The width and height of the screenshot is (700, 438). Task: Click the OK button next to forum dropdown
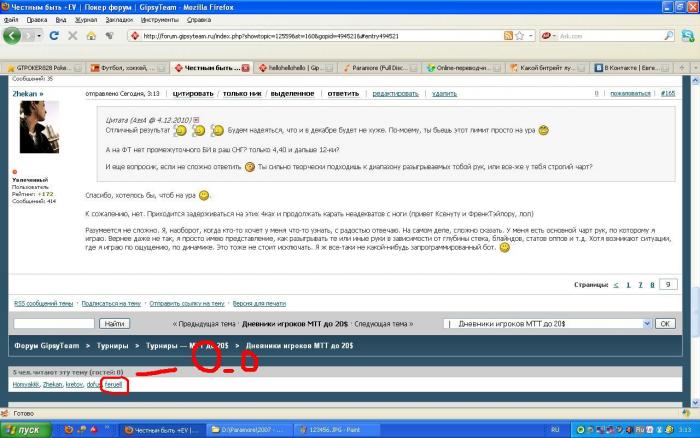pos(665,324)
